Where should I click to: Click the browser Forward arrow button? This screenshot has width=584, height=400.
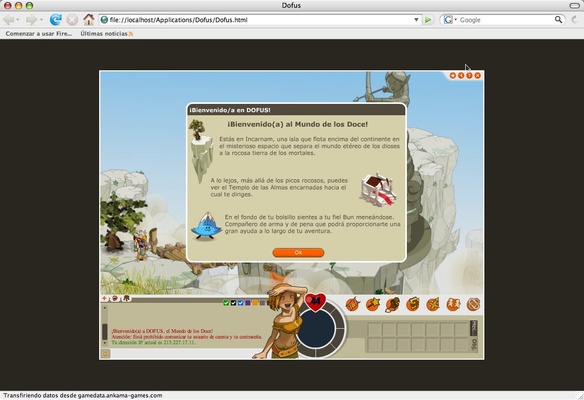pyautogui.click(x=32, y=20)
